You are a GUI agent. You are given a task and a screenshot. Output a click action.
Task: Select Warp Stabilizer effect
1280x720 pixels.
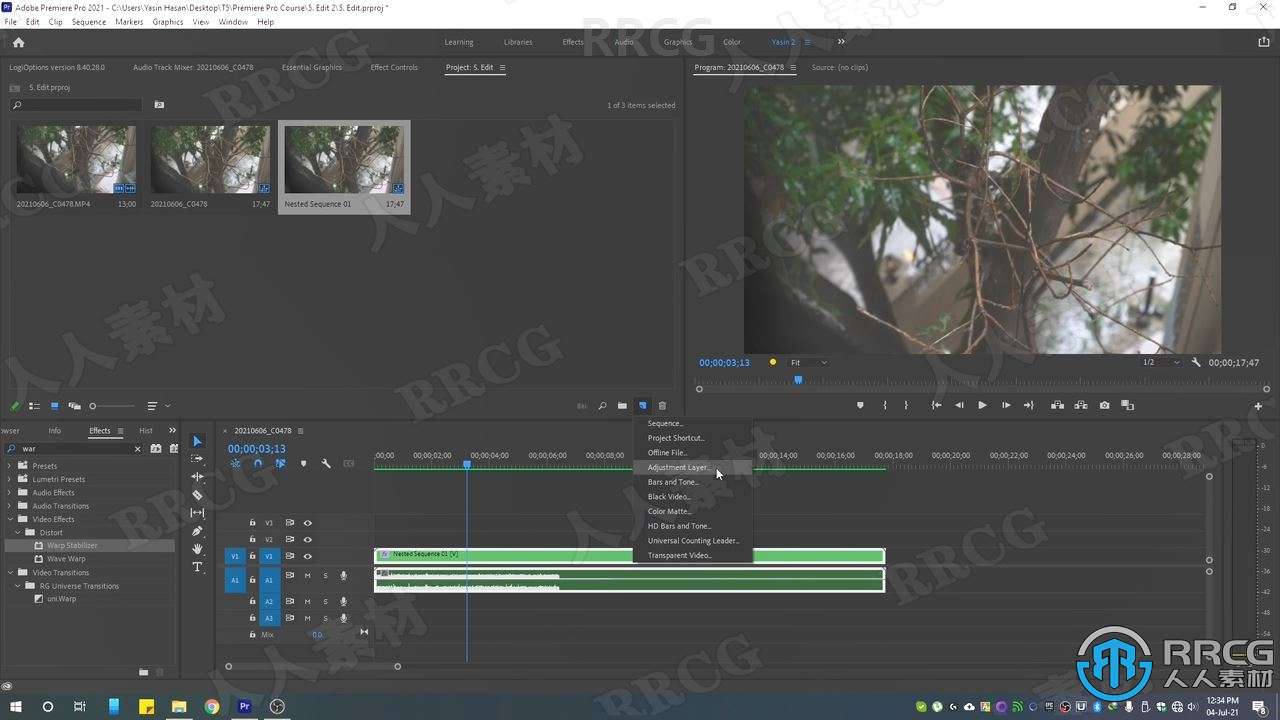pos(72,546)
